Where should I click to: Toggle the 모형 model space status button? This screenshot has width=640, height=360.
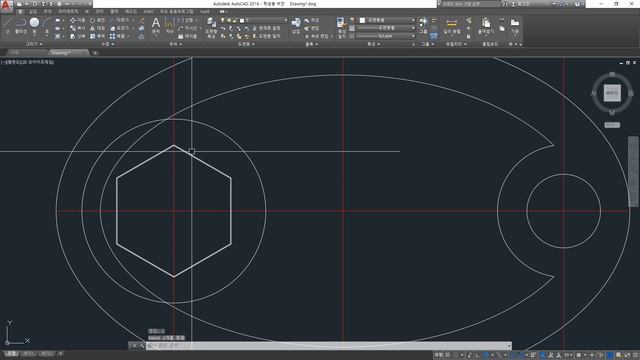438,355
